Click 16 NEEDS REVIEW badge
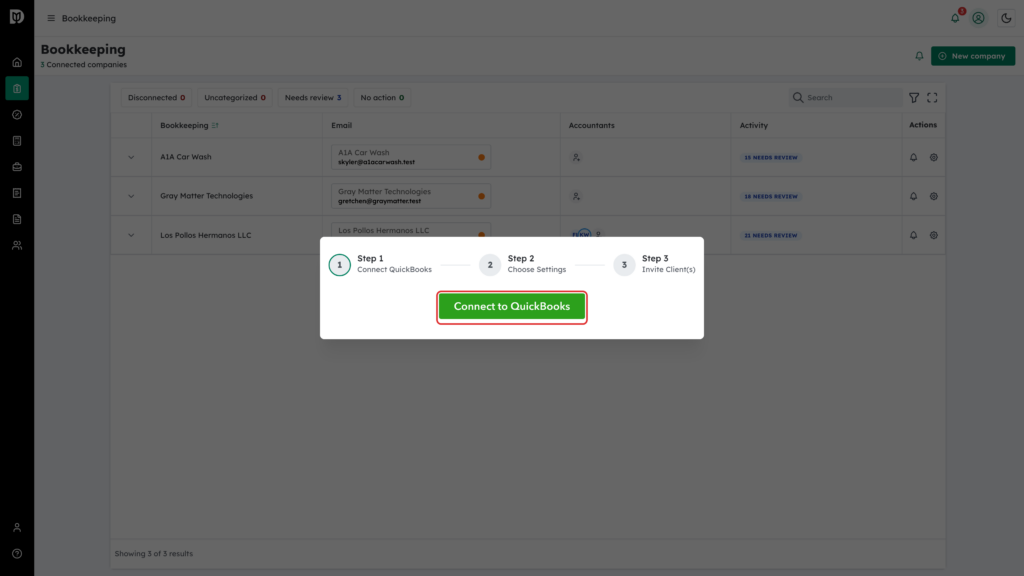The width and height of the screenshot is (1024, 576). tap(771, 197)
